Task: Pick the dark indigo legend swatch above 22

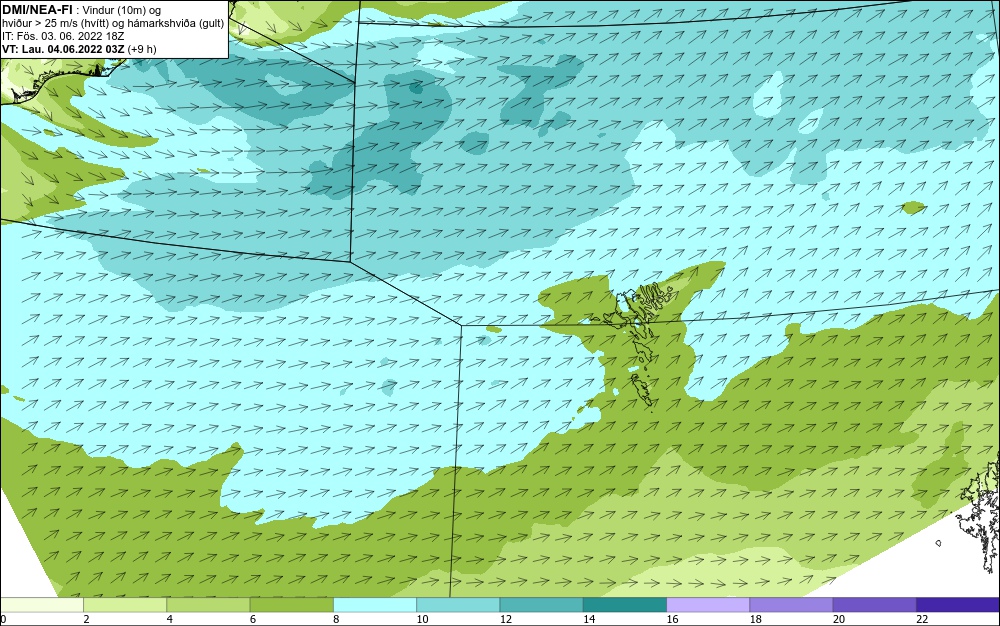Action: (958, 605)
